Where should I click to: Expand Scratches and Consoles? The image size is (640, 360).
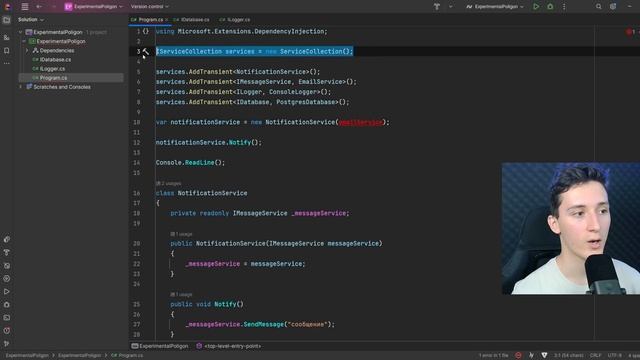pyautogui.click(x=20, y=87)
